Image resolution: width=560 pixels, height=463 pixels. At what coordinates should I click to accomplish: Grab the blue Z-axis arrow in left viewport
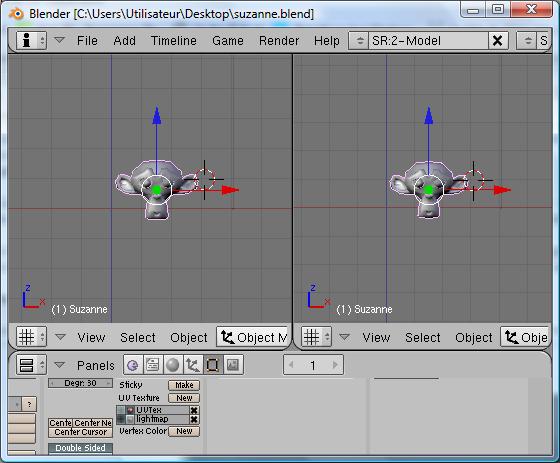point(157,115)
